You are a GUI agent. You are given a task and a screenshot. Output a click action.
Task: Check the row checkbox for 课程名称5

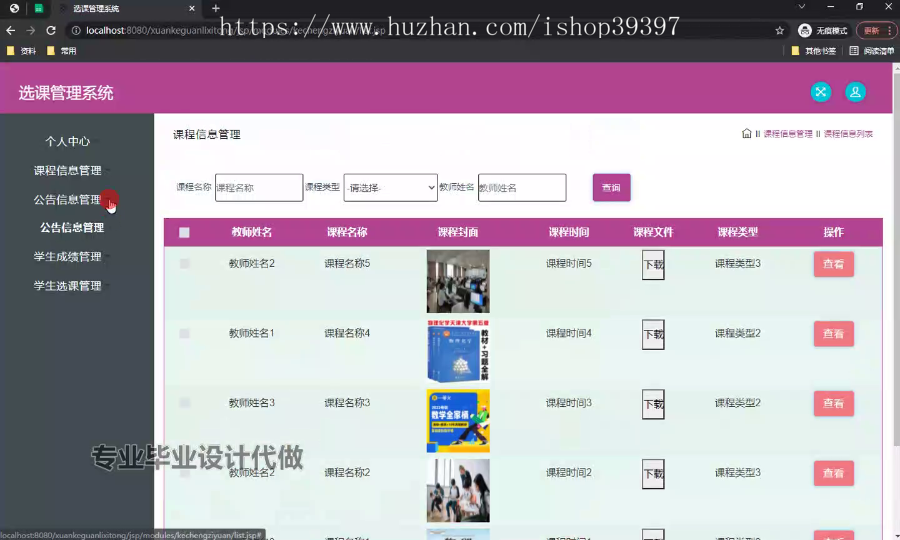point(184,263)
